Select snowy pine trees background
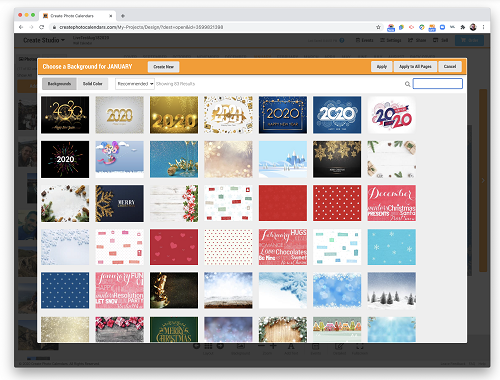This screenshot has width=500, height=380. coord(392,290)
